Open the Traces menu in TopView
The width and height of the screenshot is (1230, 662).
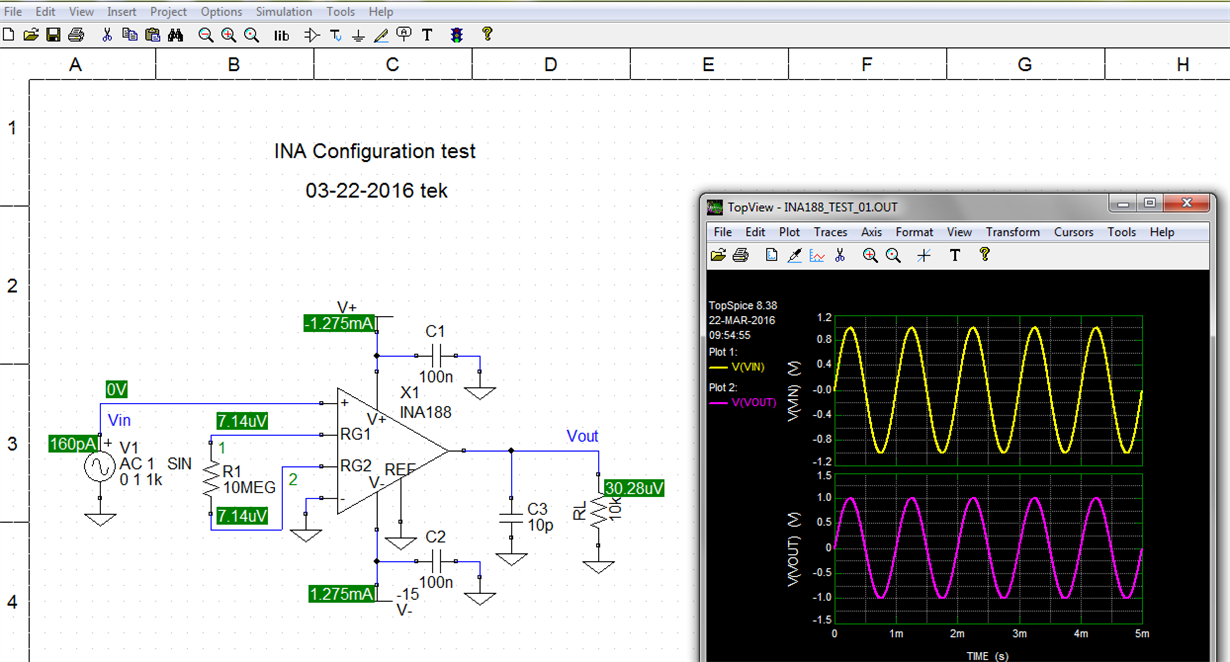(x=830, y=232)
